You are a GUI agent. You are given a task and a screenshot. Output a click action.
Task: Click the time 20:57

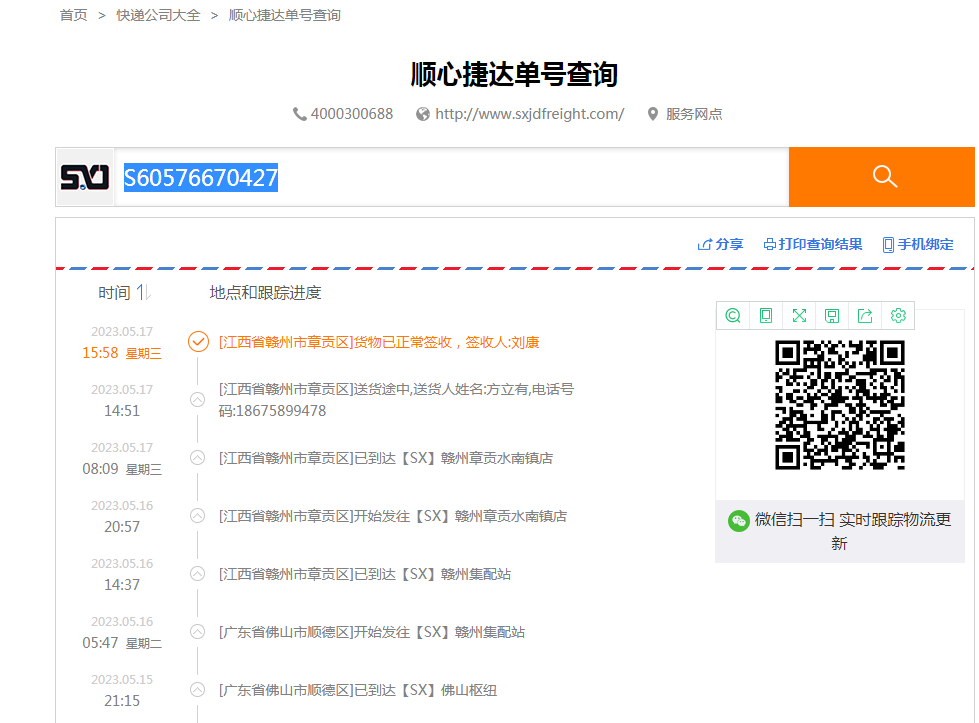pyautogui.click(x=122, y=527)
